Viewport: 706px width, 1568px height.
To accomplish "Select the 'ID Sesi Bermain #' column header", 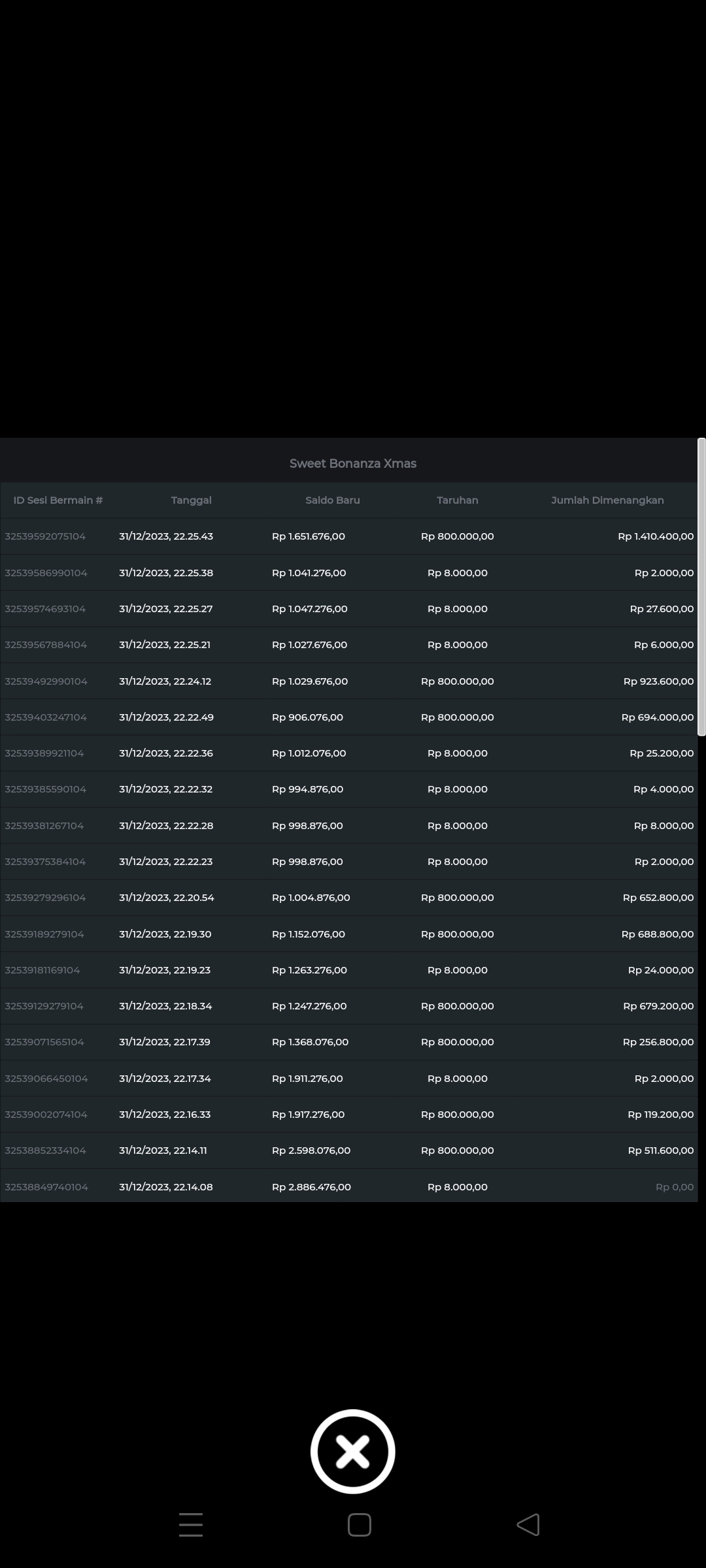I will coord(58,500).
